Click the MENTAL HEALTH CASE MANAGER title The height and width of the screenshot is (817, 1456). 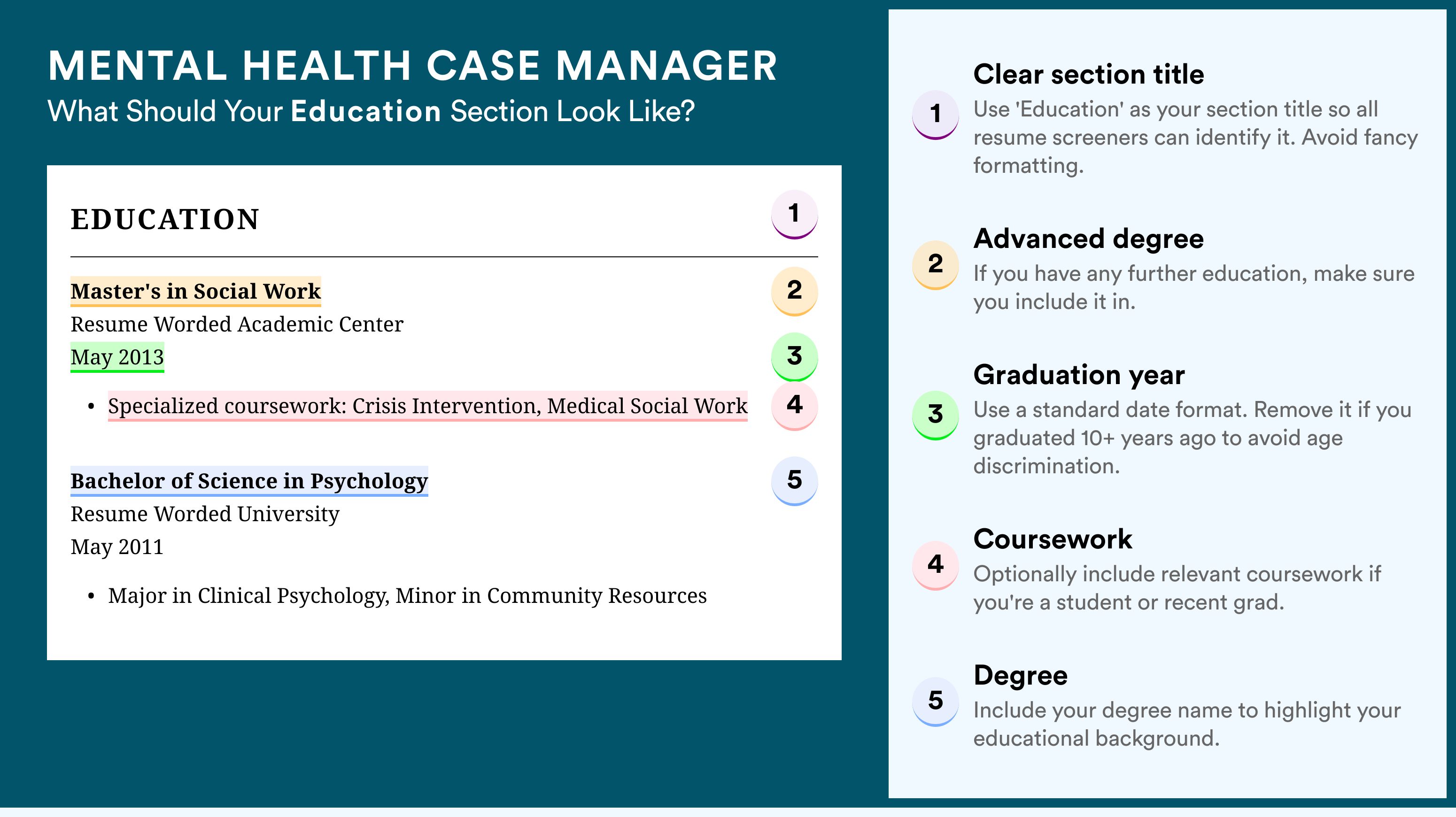tap(412, 66)
